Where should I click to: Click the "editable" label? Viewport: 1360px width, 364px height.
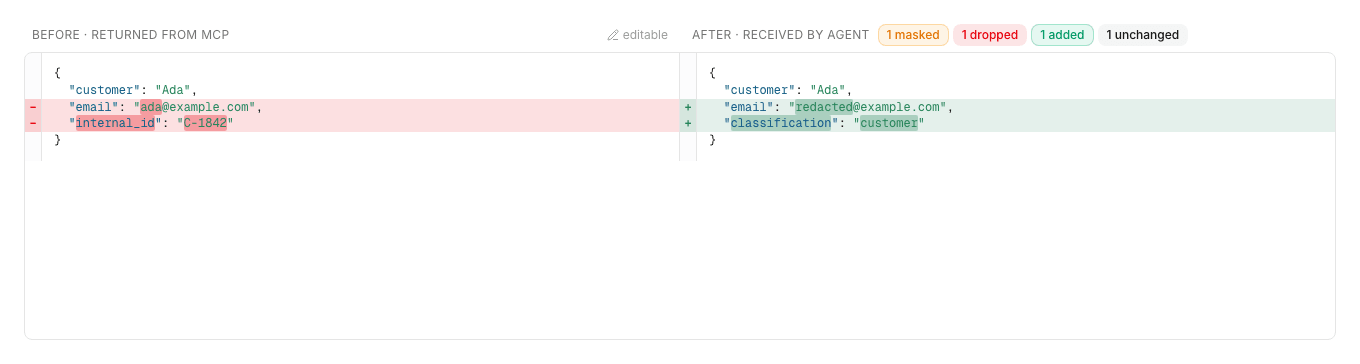[x=645, y=35]
